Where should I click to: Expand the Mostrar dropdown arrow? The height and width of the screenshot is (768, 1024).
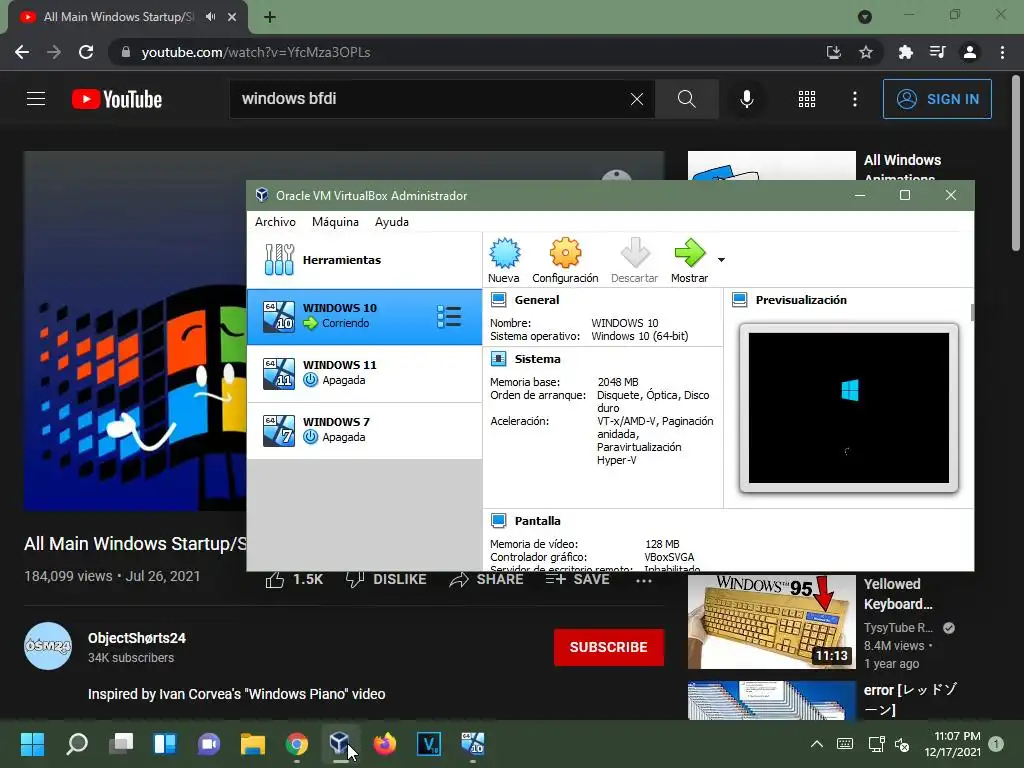pyautogui.click(x=721, y=260)
